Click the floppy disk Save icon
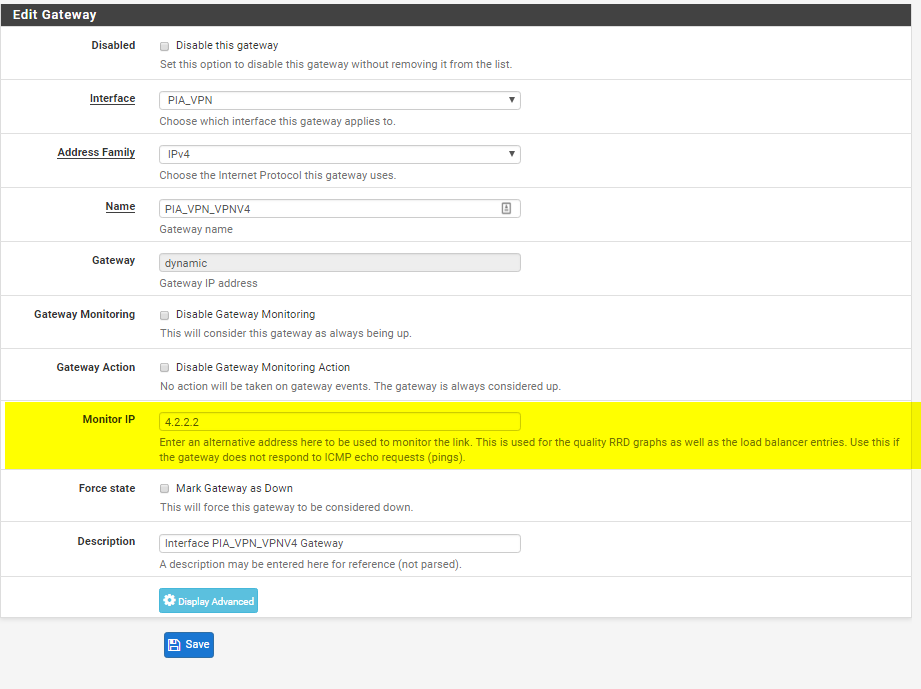This screenshot has width=921, height=689. click(x=174, y=645)
